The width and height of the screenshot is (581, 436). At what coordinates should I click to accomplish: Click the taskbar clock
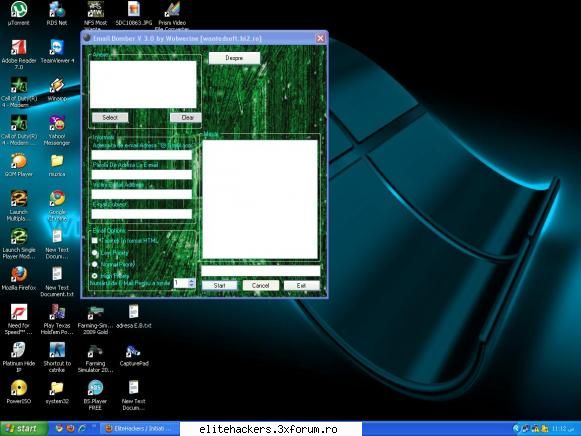[562, 429]
